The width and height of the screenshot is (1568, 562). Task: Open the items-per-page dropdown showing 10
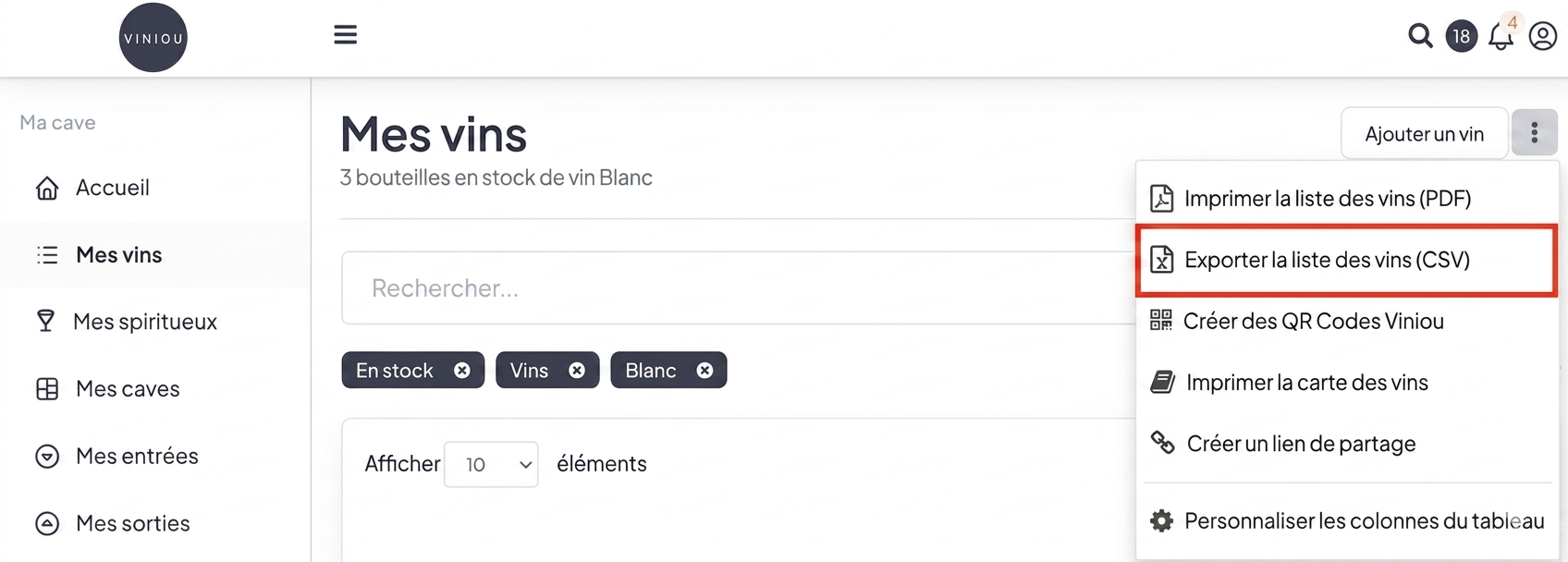(x=491, y=464)
